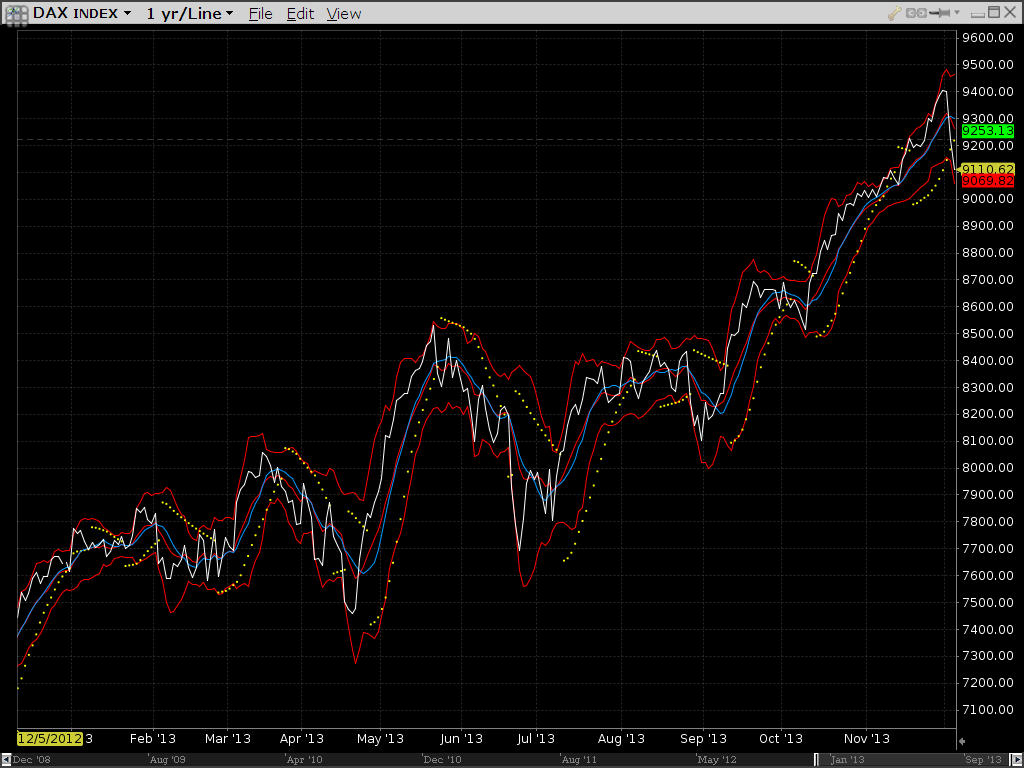
Task: Click the yellow 9110.62 price label
Action: click(x=987, y=169)
